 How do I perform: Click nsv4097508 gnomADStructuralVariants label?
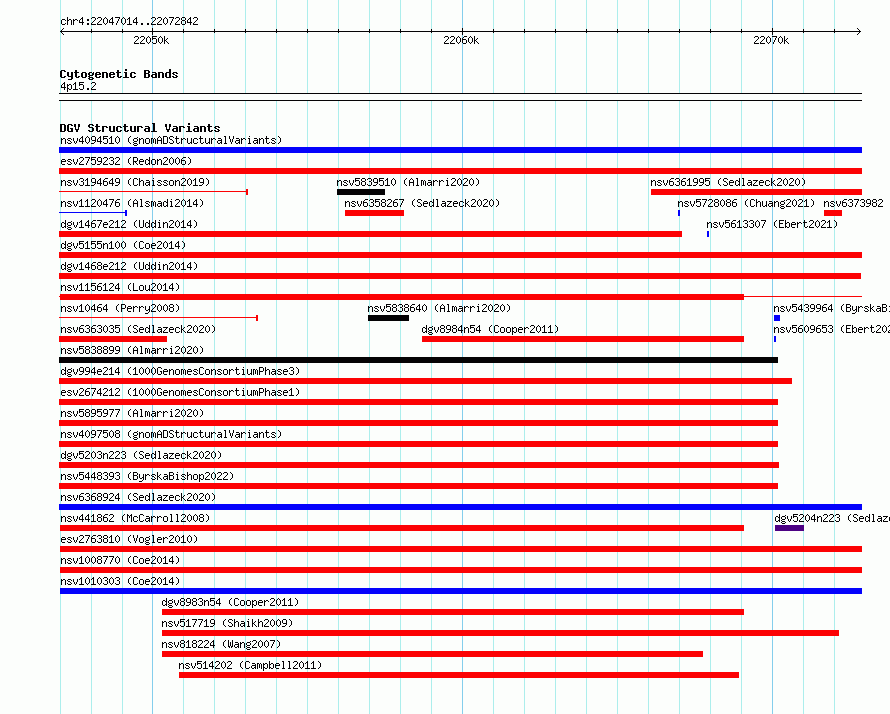171,434
